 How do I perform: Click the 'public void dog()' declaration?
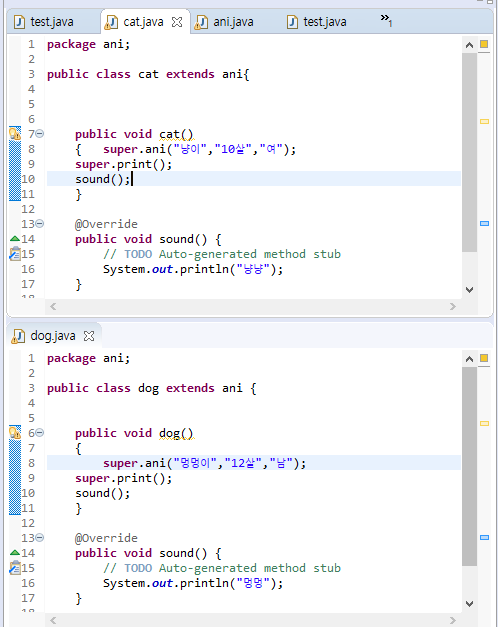(x=134, y=433)
